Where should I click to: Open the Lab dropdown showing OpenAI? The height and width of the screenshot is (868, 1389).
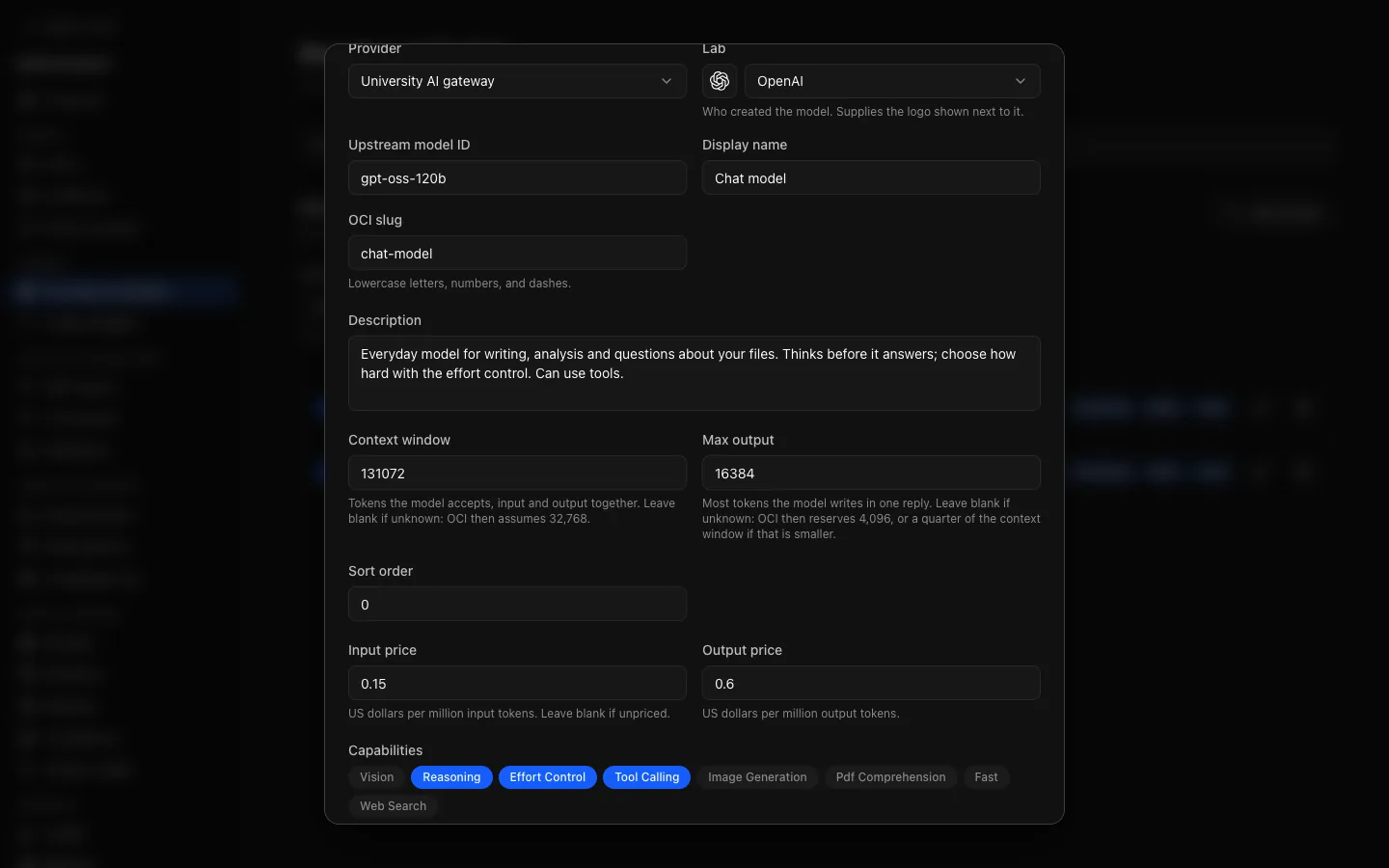[x=892, y=81]
